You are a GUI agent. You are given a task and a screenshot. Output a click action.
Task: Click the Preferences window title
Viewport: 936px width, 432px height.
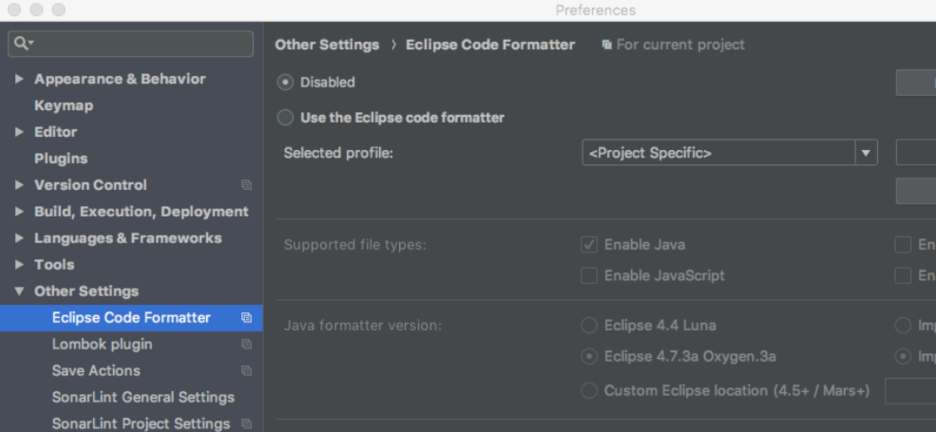pyautogui.click(x=595, y=10)
